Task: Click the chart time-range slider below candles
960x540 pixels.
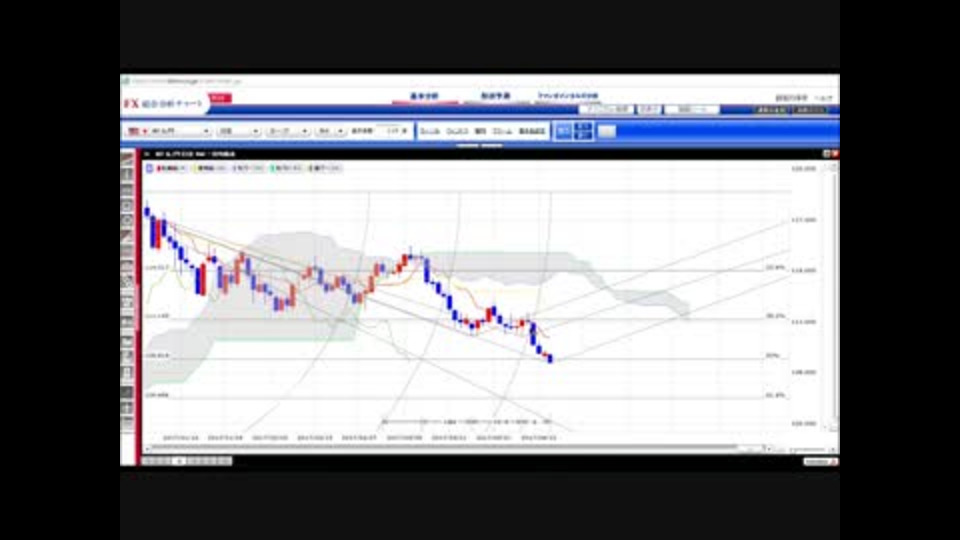Action: click(467, 422)
